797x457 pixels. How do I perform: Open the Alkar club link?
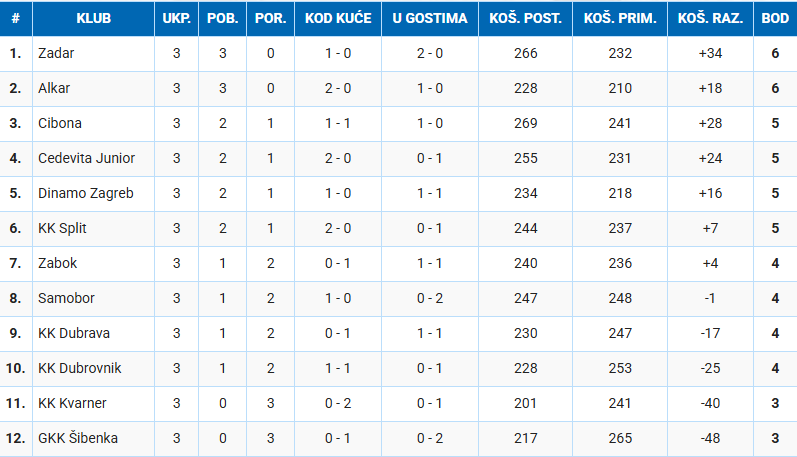point(54,88)
